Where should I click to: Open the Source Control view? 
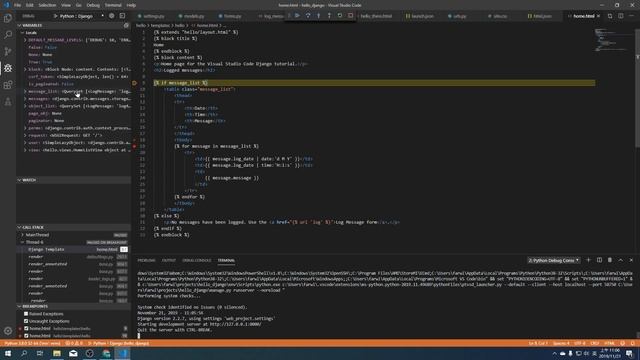[x=8, y=51]
